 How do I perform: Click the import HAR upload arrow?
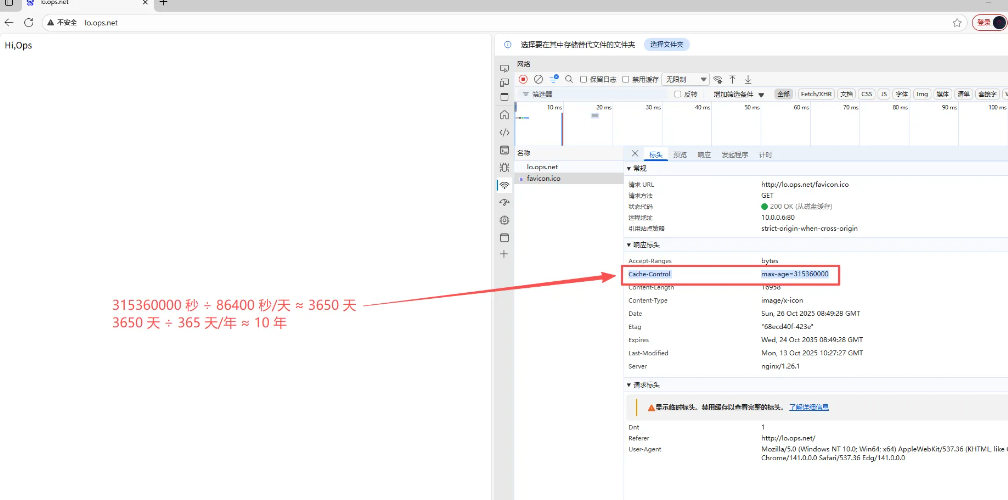732,79
